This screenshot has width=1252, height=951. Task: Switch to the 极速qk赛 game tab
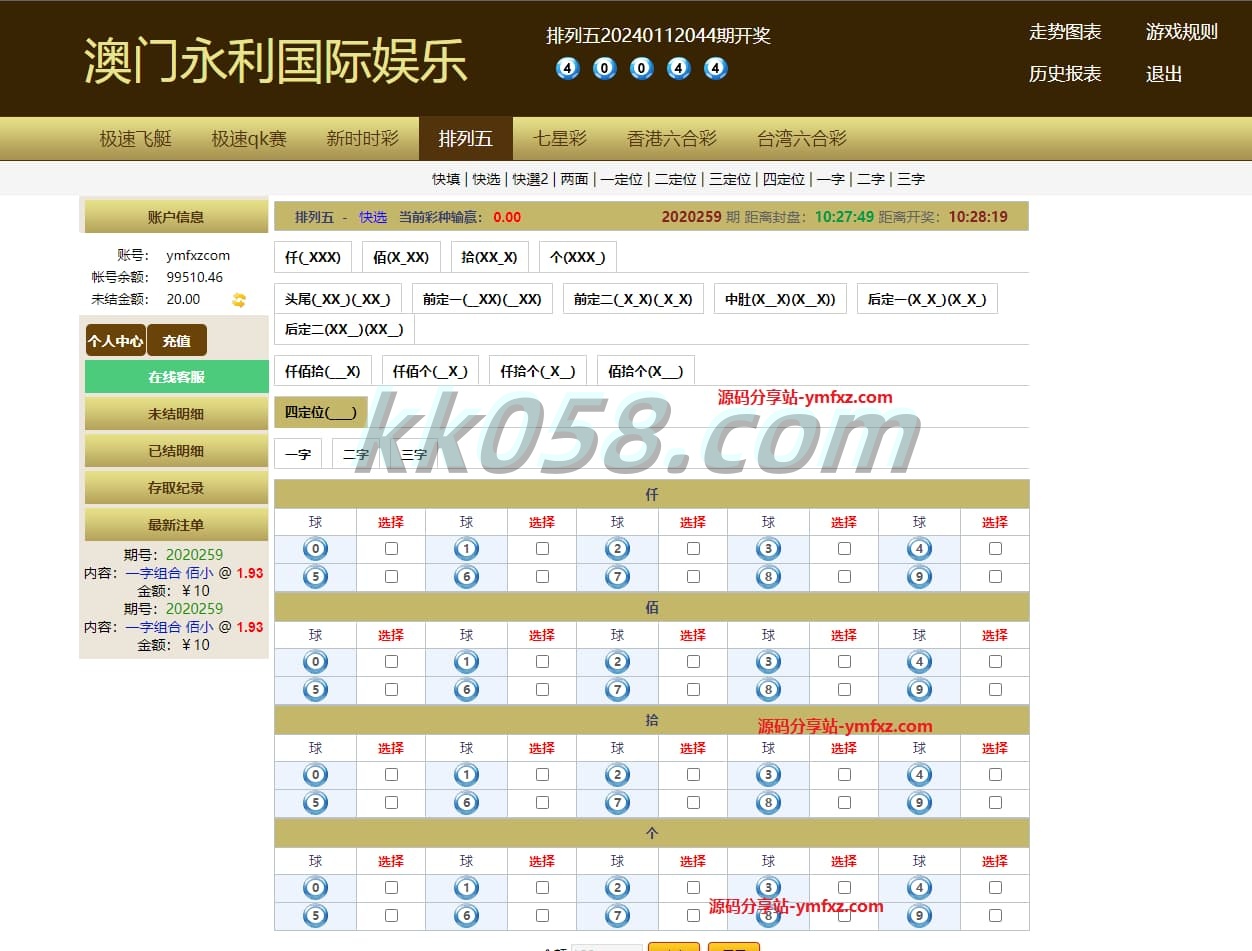tap(249, 139)
